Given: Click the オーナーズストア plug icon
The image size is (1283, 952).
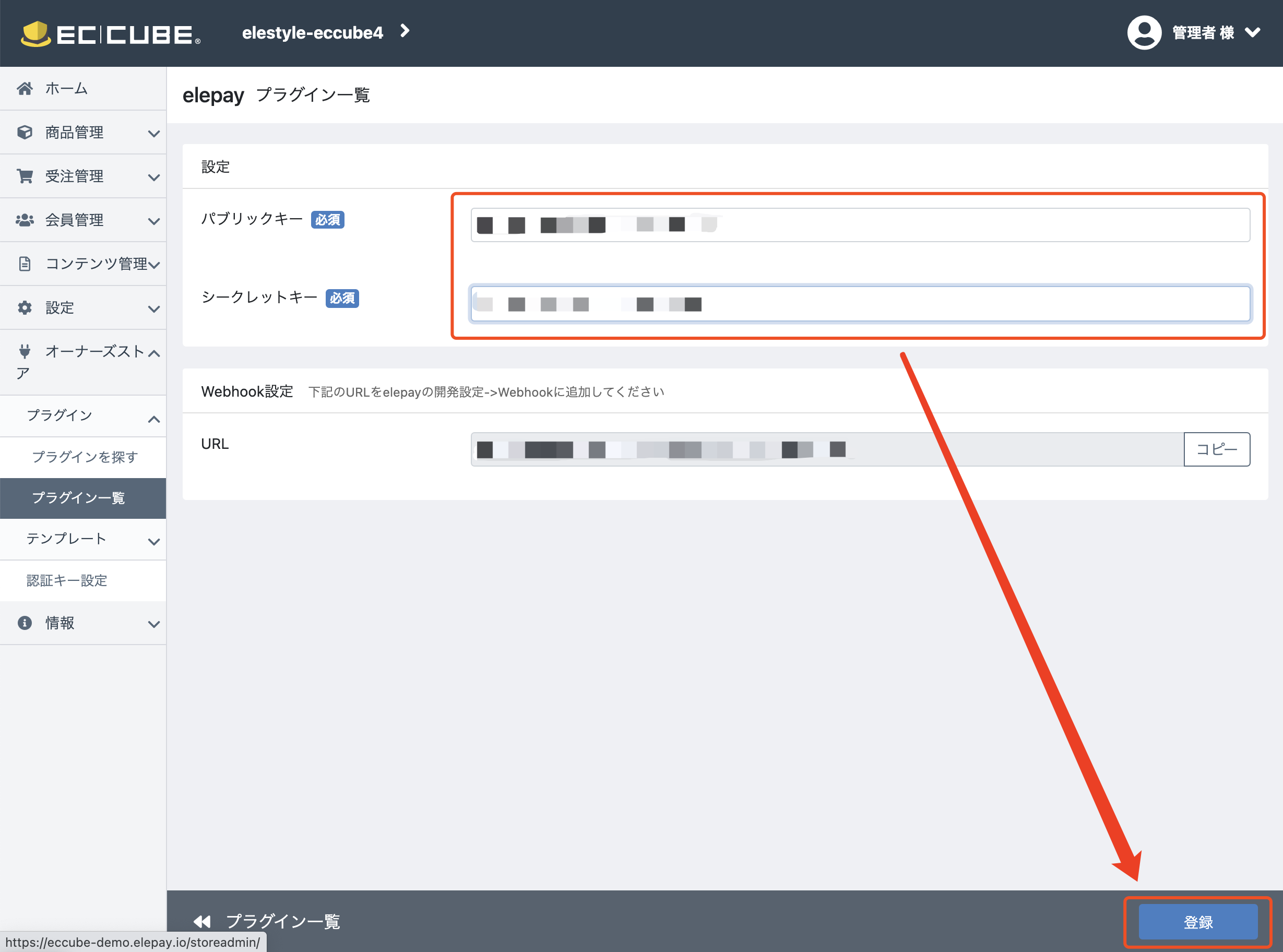Looking at the screenshot, I should coord(25,351).
